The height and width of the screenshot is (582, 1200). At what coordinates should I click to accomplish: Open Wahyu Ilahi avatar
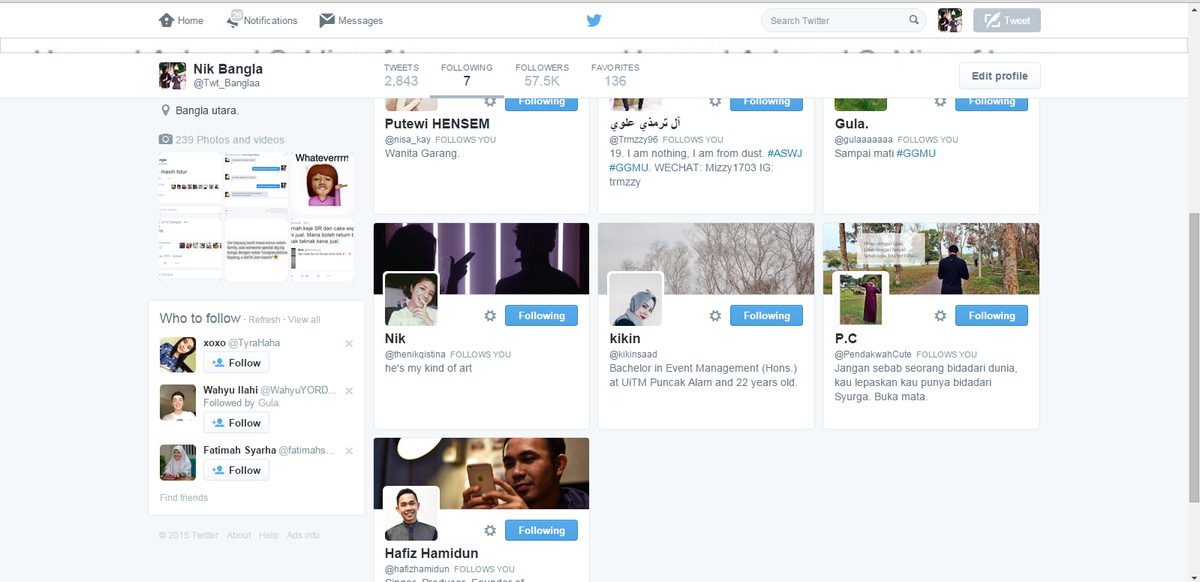coord(178,402)
